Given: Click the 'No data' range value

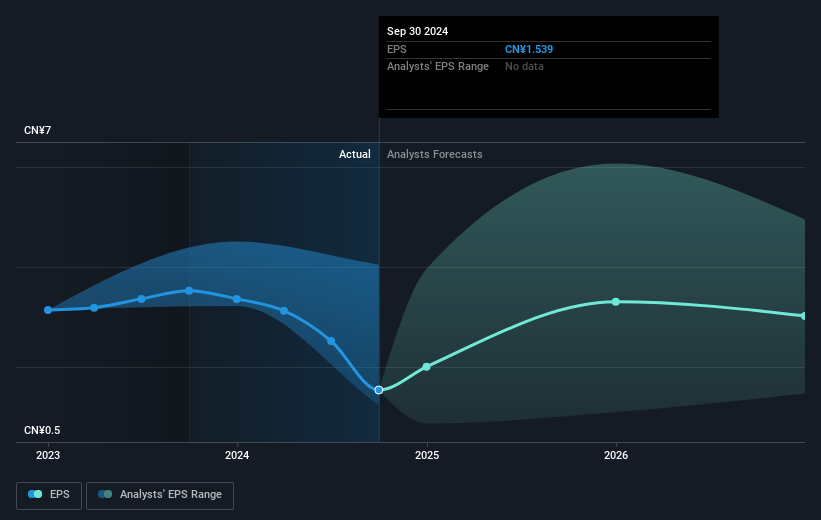Looking at the screenshot, I should (524, 67).
